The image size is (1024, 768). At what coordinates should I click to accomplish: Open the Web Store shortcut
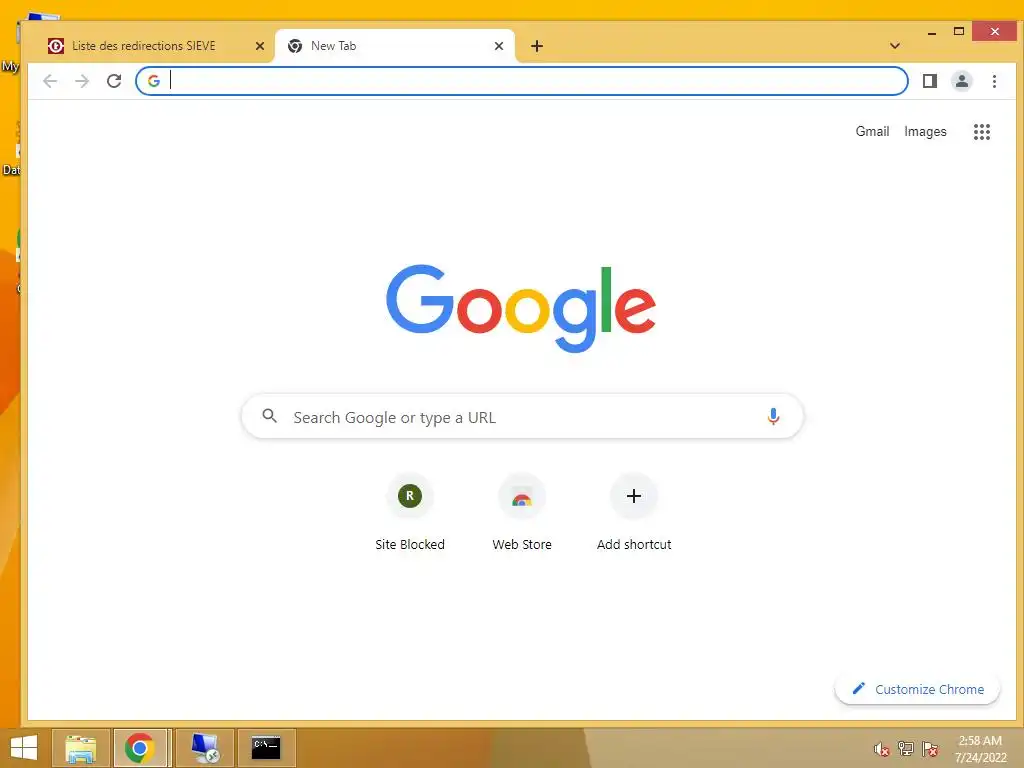[522, 515]
